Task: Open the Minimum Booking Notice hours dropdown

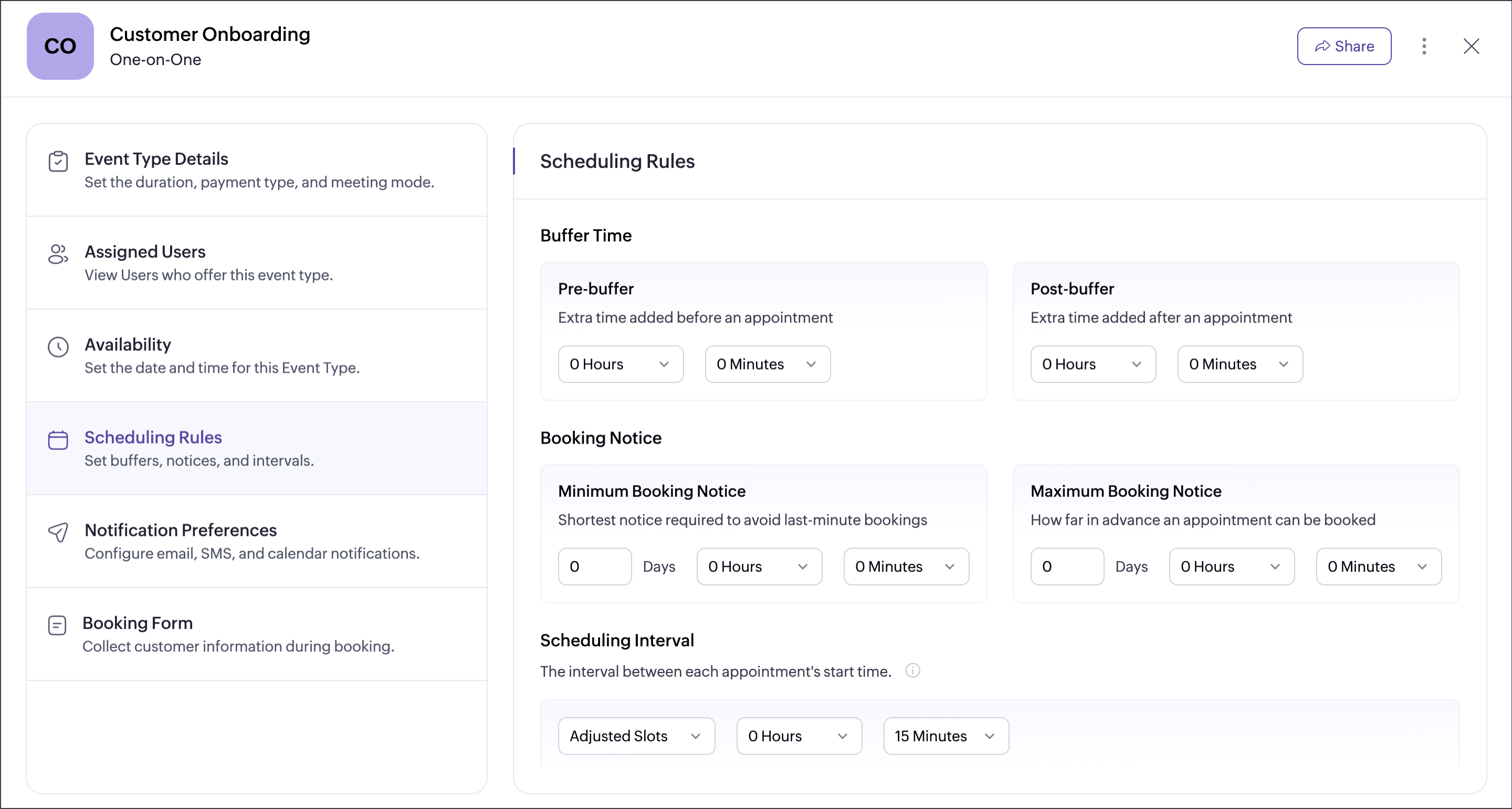Action: click(758, 566)
